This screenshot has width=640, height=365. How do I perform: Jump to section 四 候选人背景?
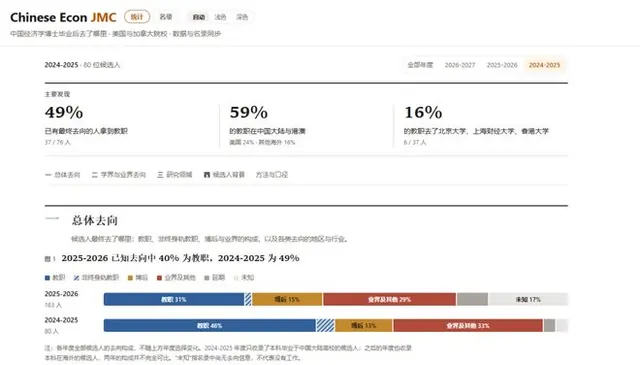click(x=224, y=175)
